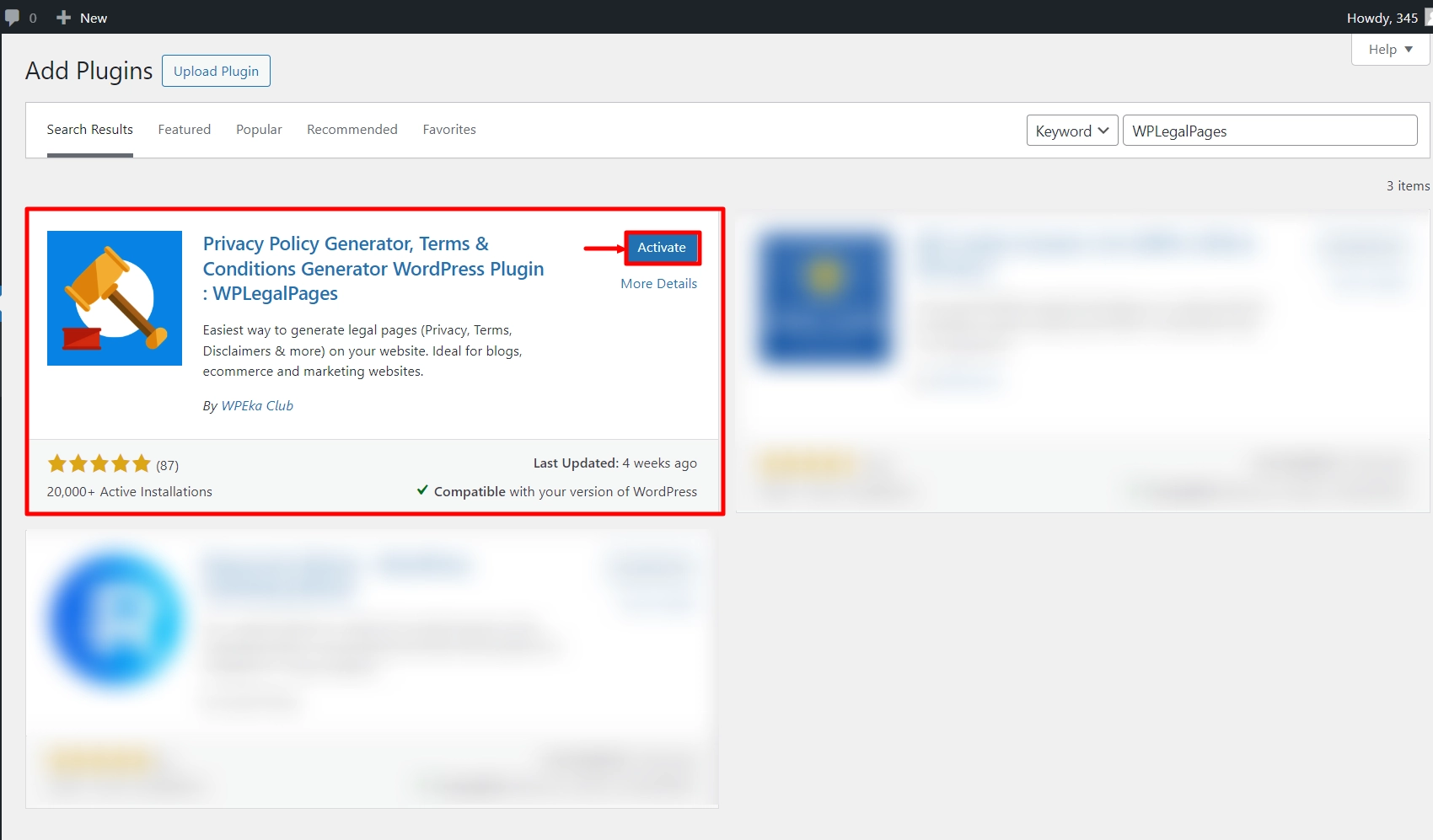Click the blurred plugin thumbnail on the right

(824, 297)
